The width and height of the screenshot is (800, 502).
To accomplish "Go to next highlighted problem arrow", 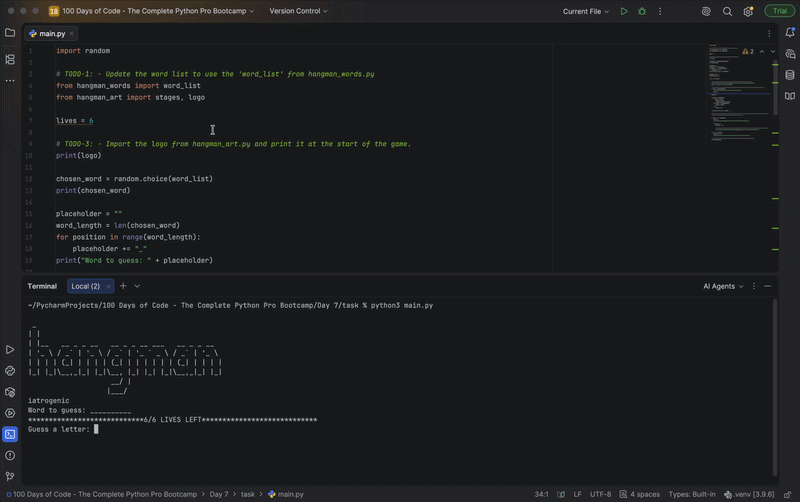I will coord(773,52).
